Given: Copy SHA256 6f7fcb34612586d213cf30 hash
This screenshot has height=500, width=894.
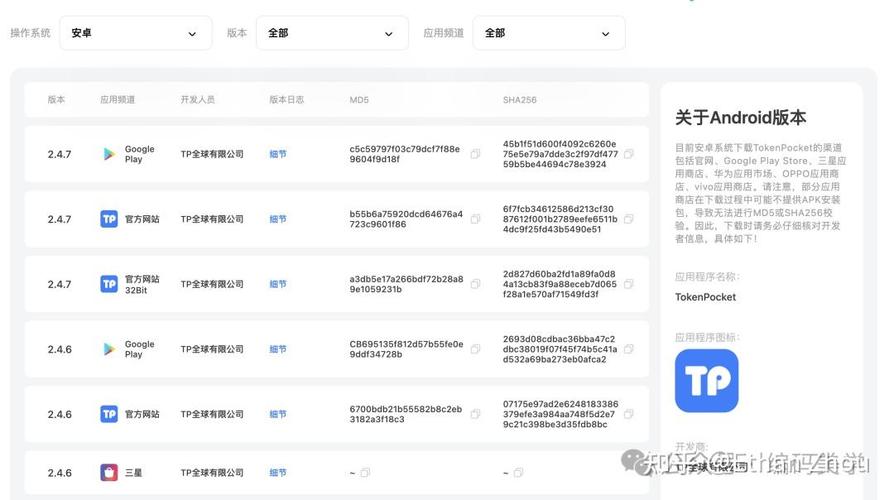Looking at the screenshot, I should [628, 219].
